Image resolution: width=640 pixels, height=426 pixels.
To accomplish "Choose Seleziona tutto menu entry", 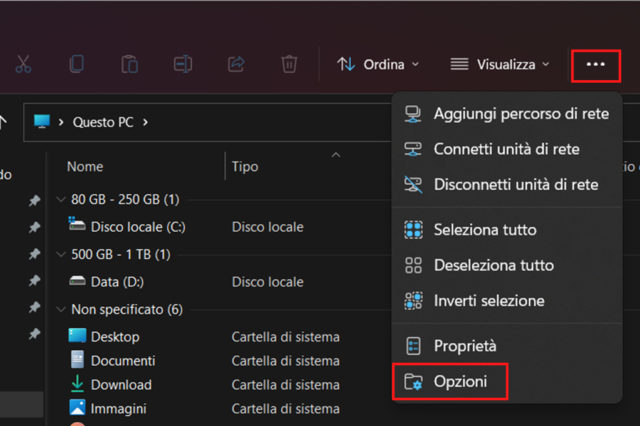I will point(484,230).
